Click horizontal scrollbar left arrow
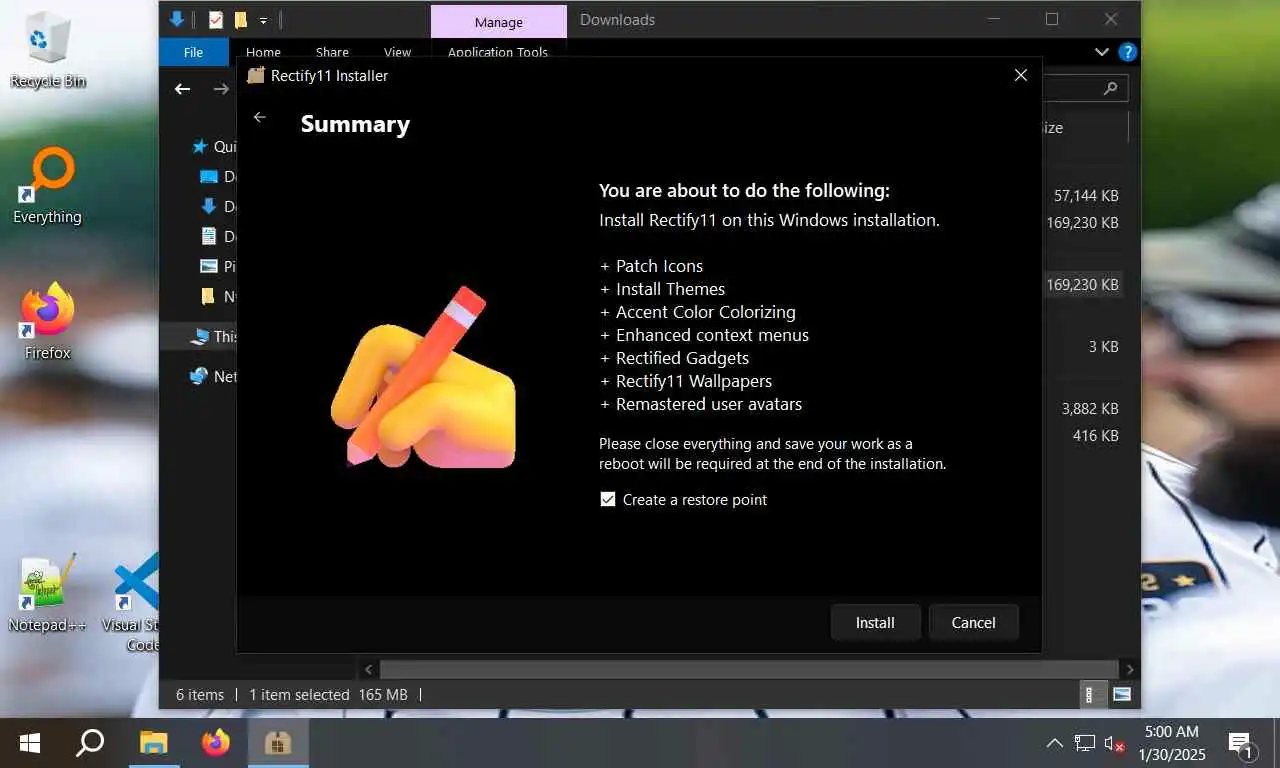 pyautogui.click(x=369, y=669)
